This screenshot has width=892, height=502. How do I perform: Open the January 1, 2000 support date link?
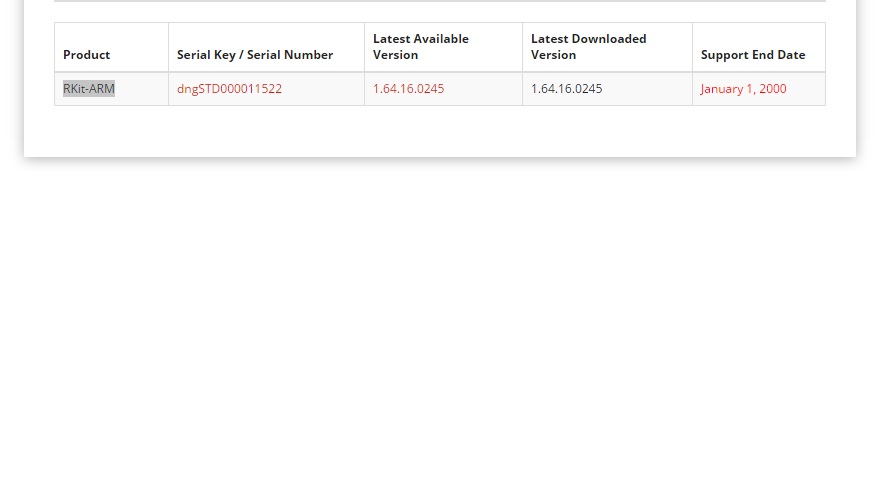[x=743, y=89]
